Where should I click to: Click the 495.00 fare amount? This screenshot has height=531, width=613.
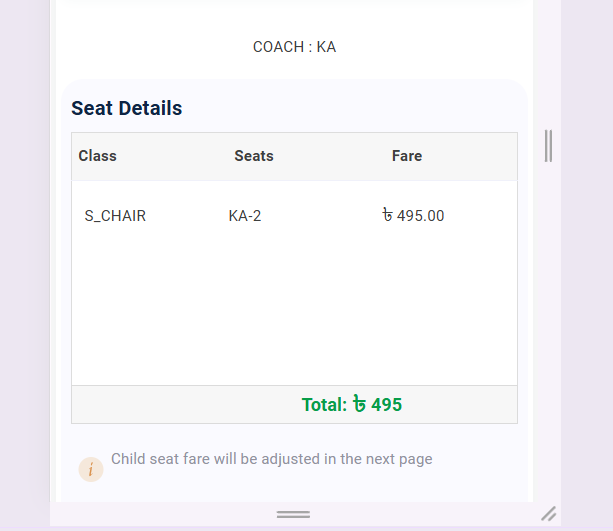[421, 216]
